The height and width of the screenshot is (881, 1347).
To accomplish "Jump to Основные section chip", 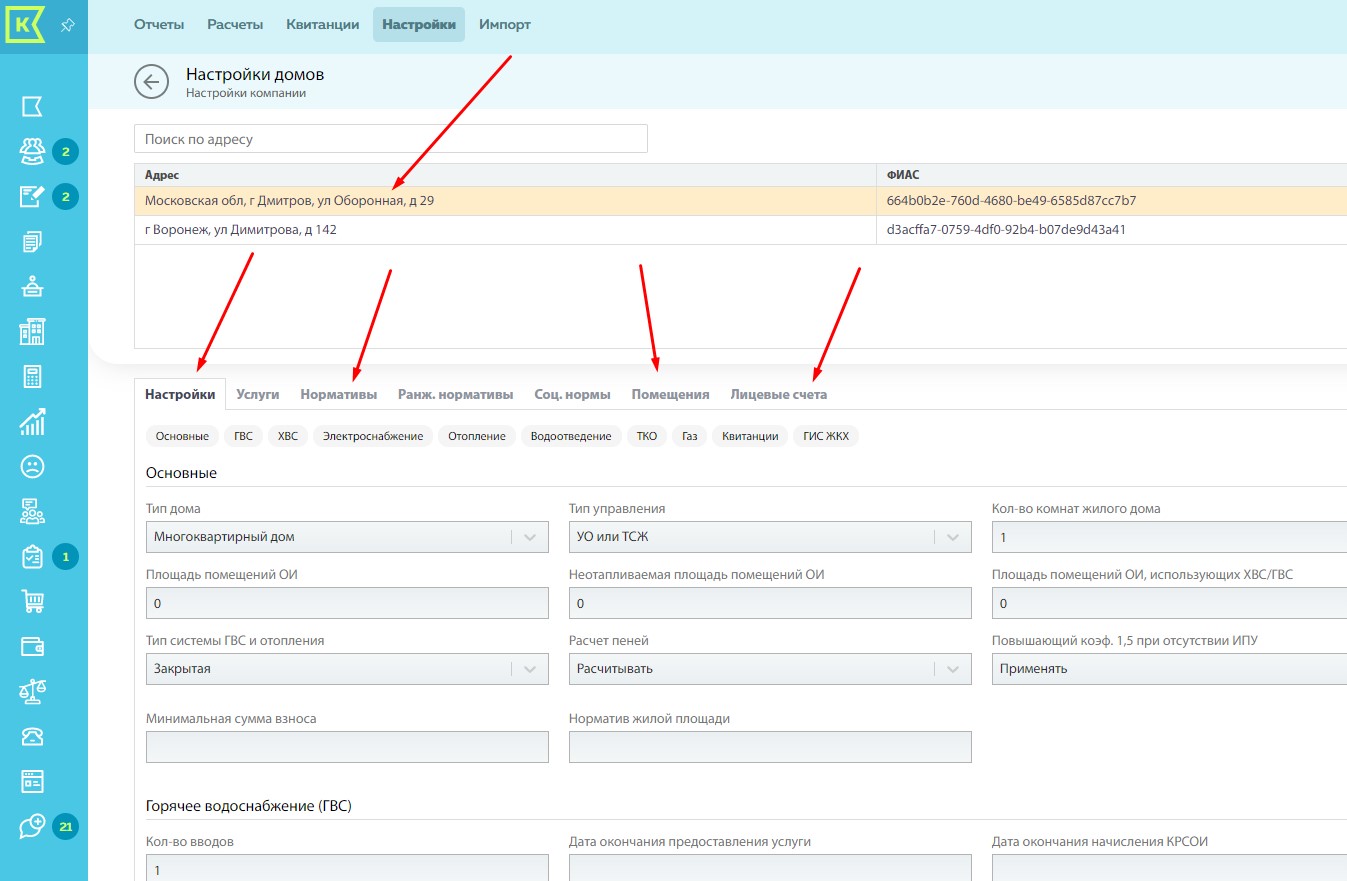I will pyautogui.click(x=182, y=436).
